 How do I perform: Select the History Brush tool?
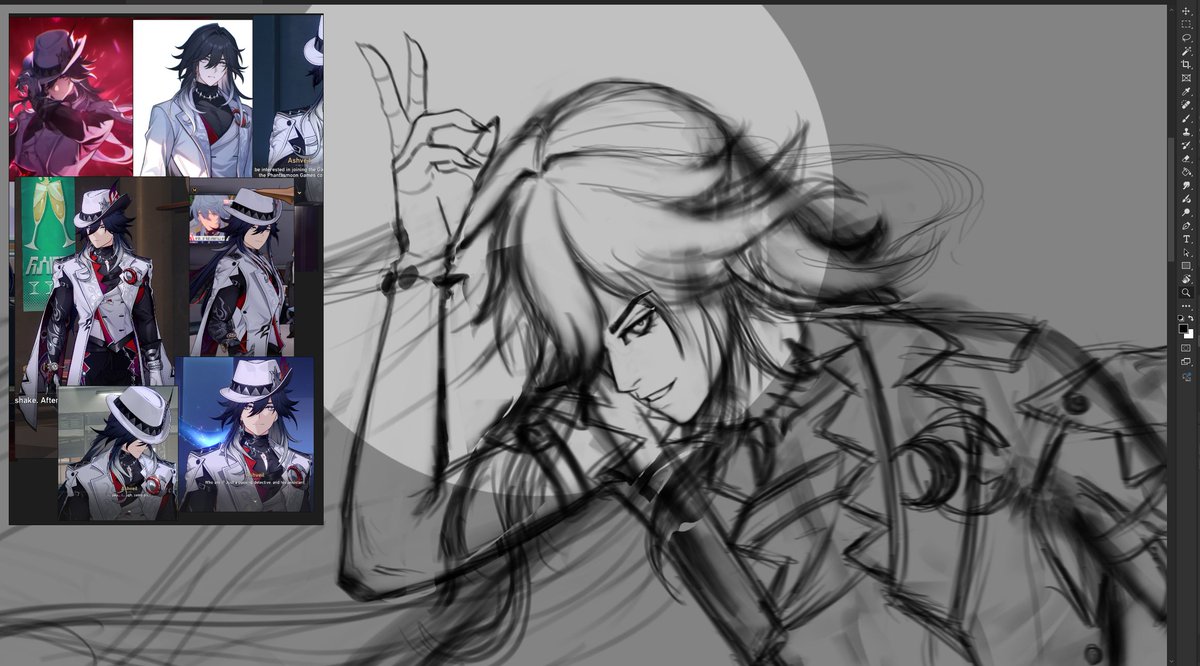1186,145
